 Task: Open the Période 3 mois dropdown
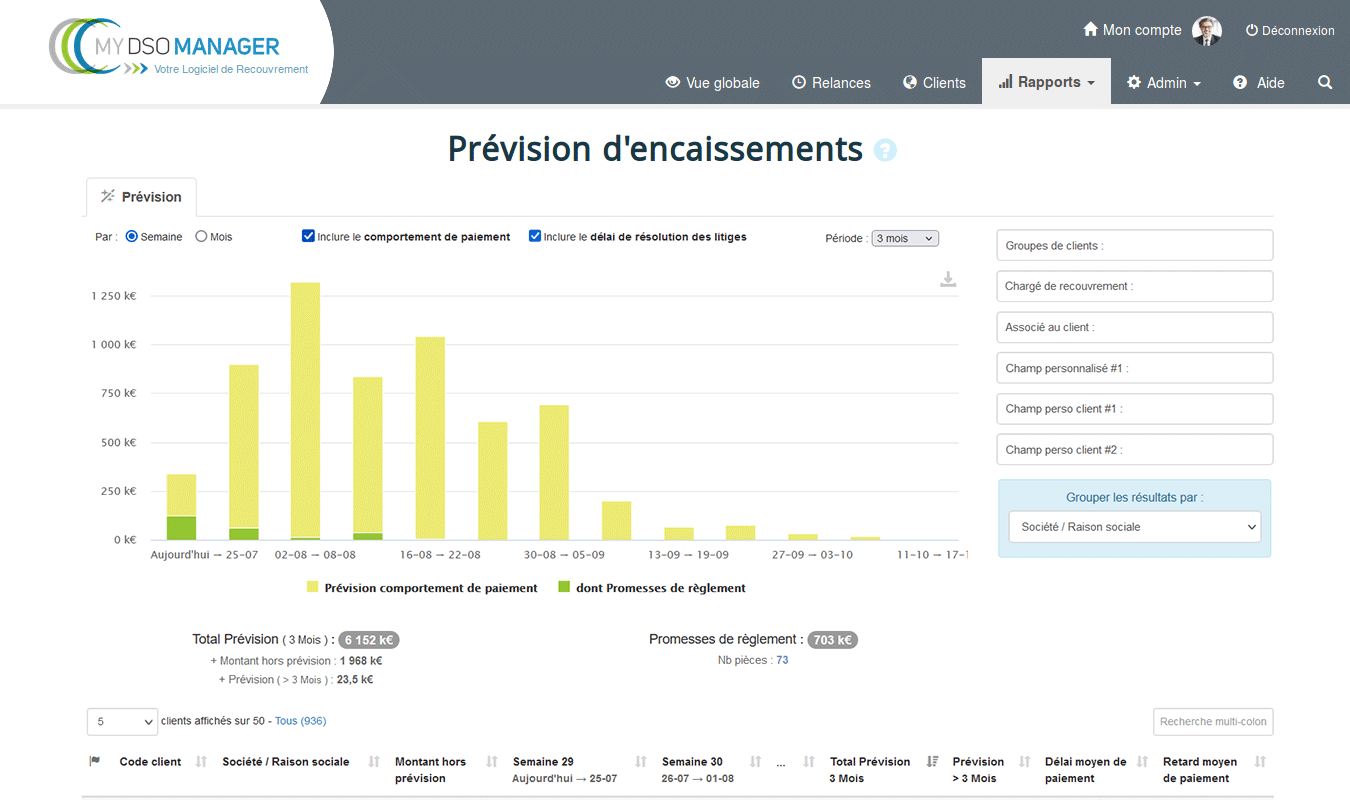(904, 238)
